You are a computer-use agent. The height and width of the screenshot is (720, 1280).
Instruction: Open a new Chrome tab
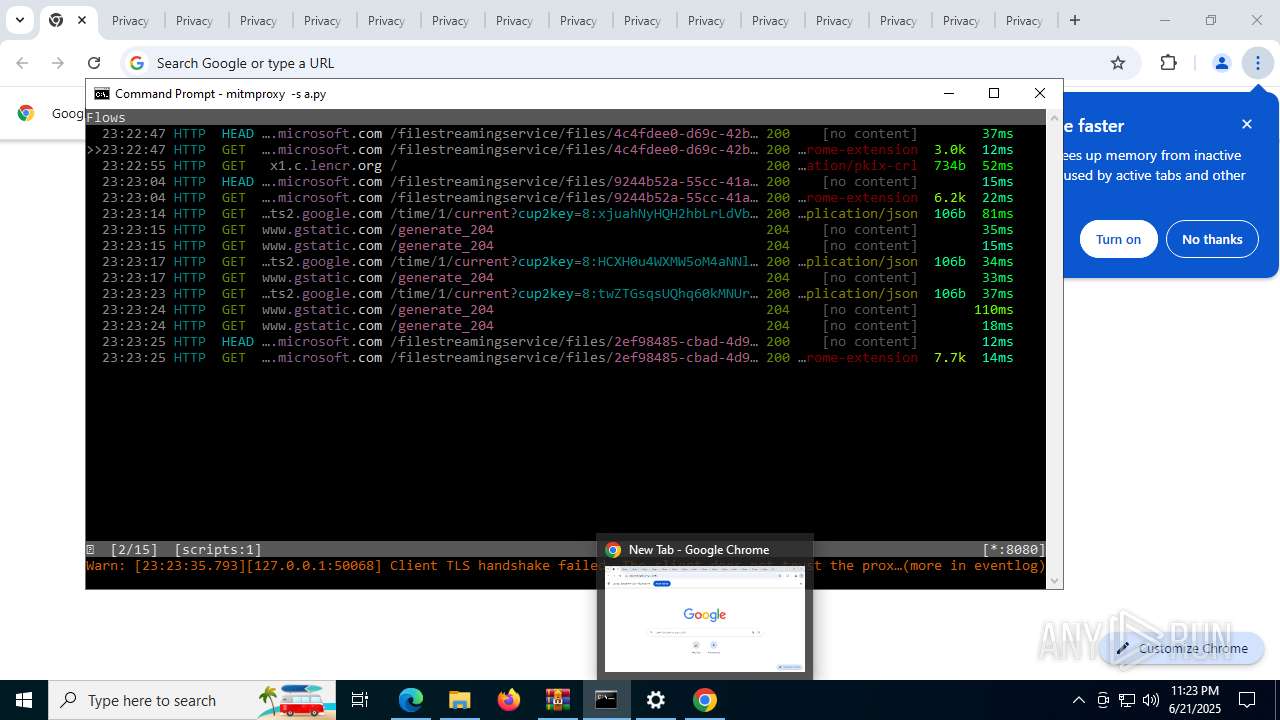(1075, 20)
